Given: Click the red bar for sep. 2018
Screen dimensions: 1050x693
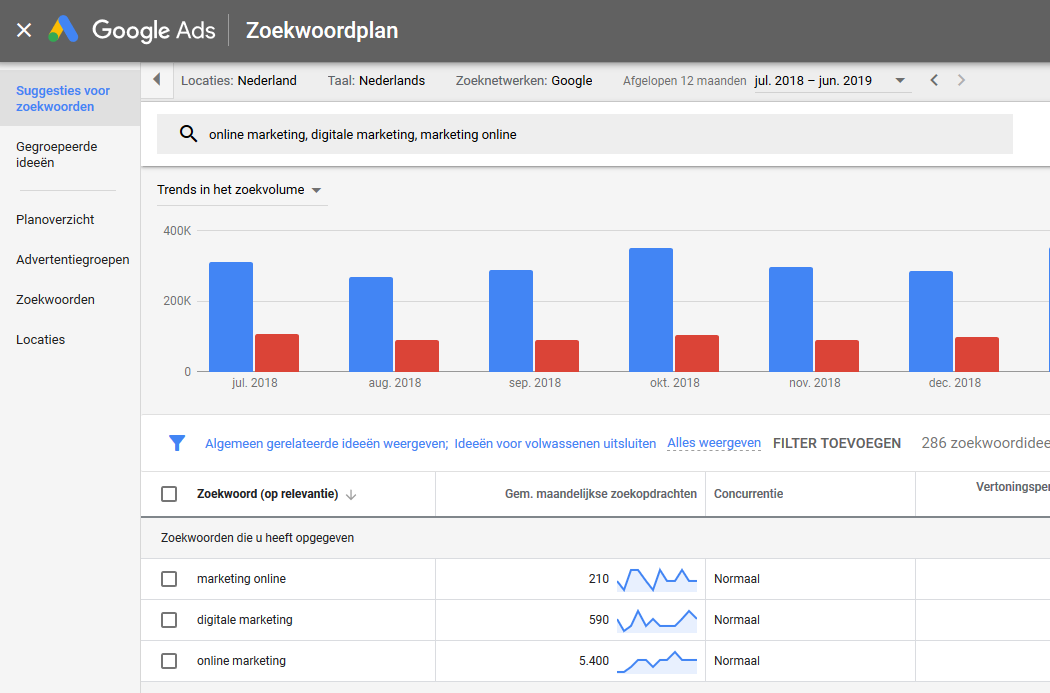Looking at the screenshot, I should pos(556,356).
